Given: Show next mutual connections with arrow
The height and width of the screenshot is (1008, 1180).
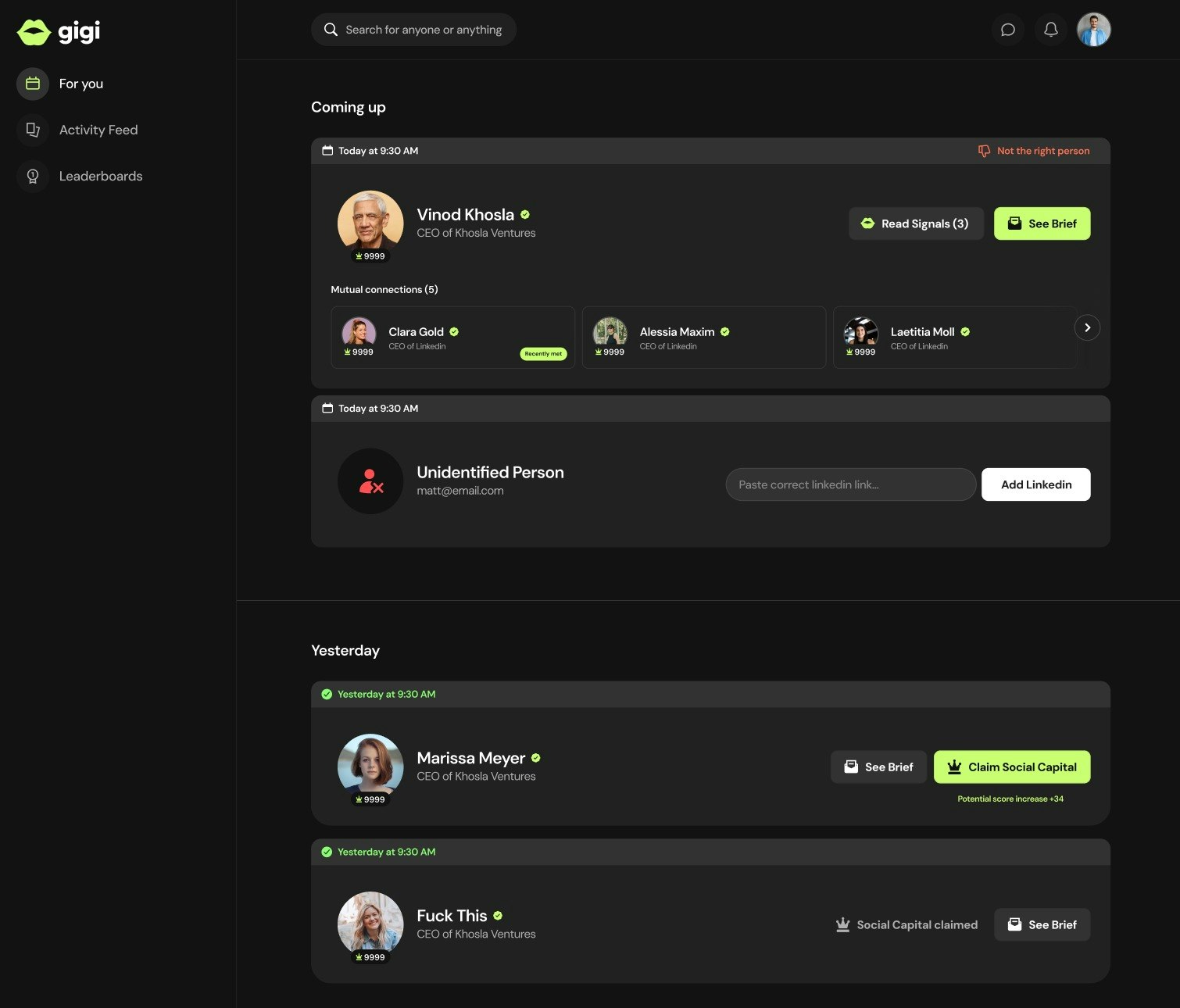Looking at the screenshot, I should [x=1087, y=327].
